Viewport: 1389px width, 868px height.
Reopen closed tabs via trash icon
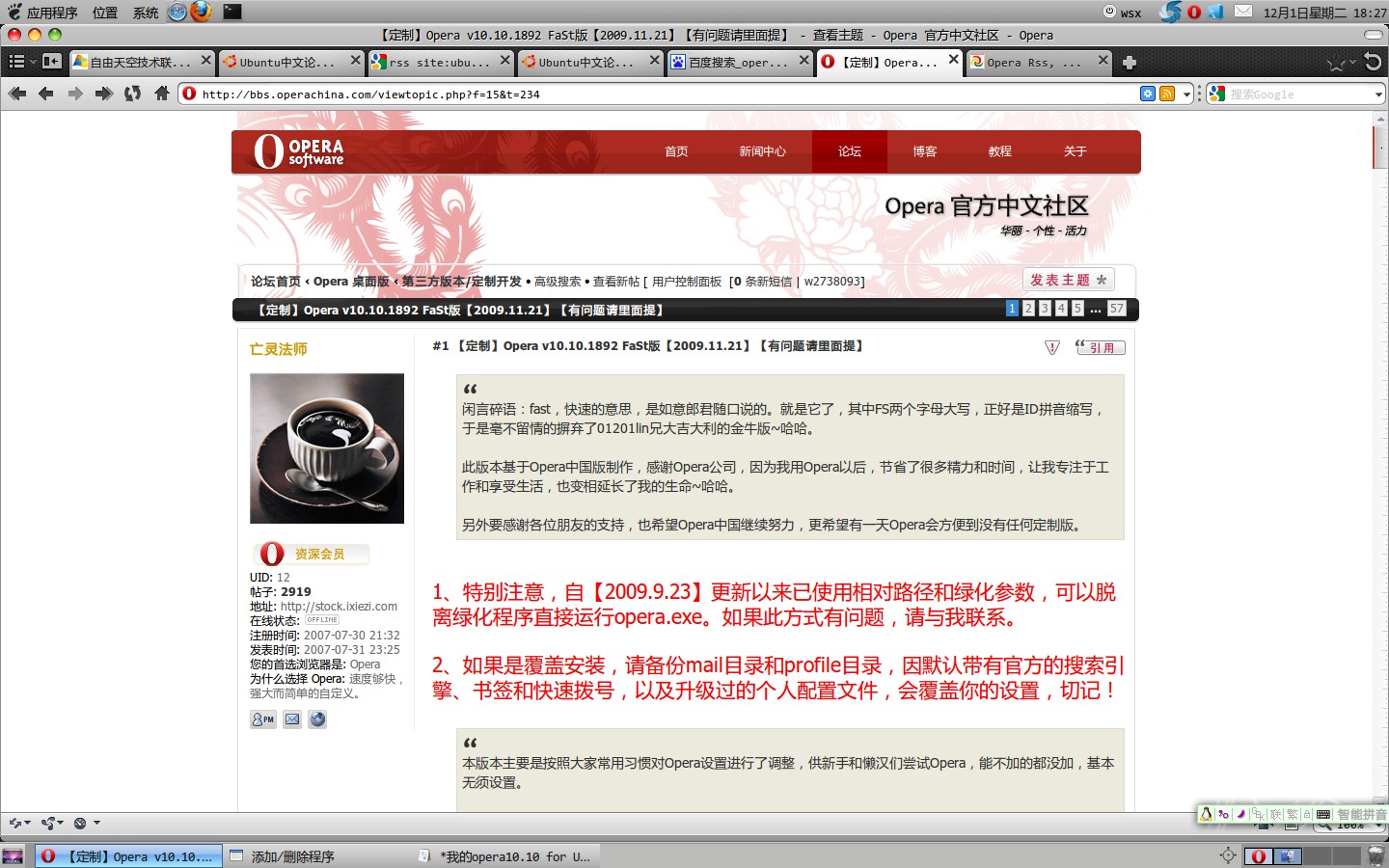pyautogui.click(x=1374, y=62)
